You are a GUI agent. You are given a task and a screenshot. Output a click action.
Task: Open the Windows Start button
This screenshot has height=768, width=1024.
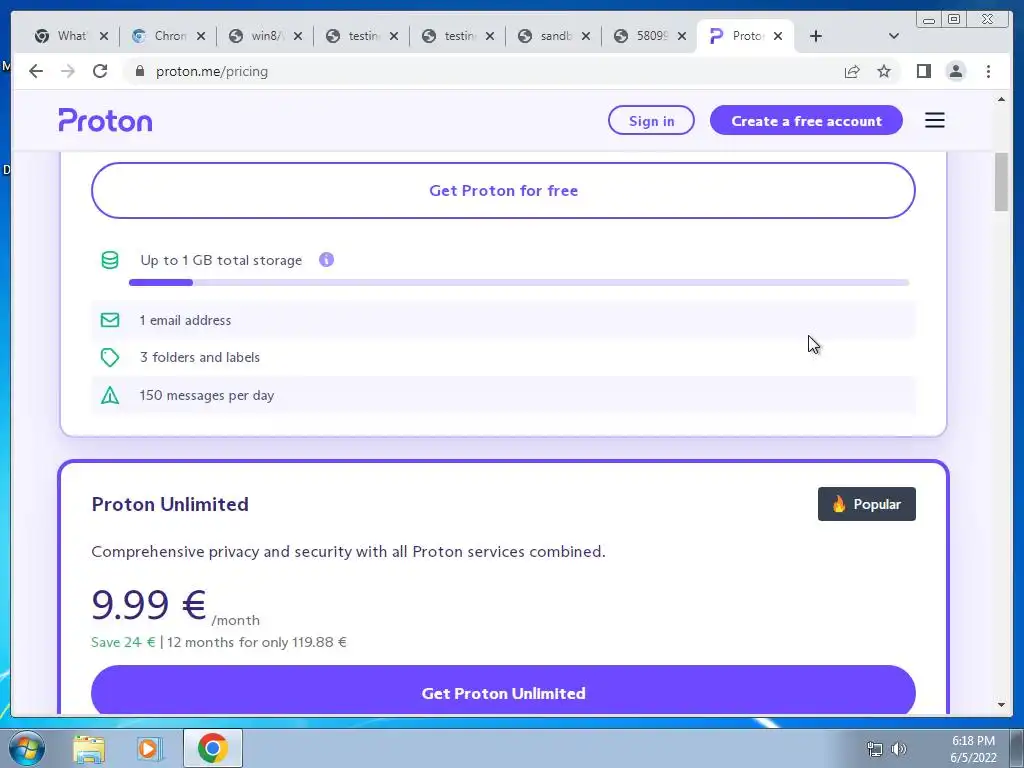click(x=27, y=748)
